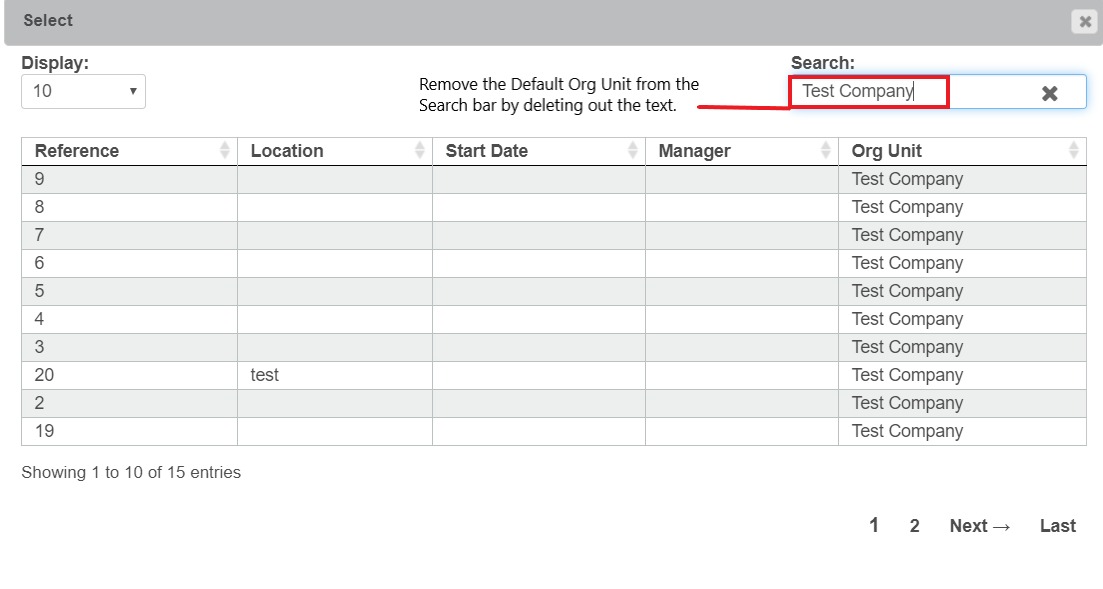
Task: Select current page 1 in pagination
Action: [874, 526]
